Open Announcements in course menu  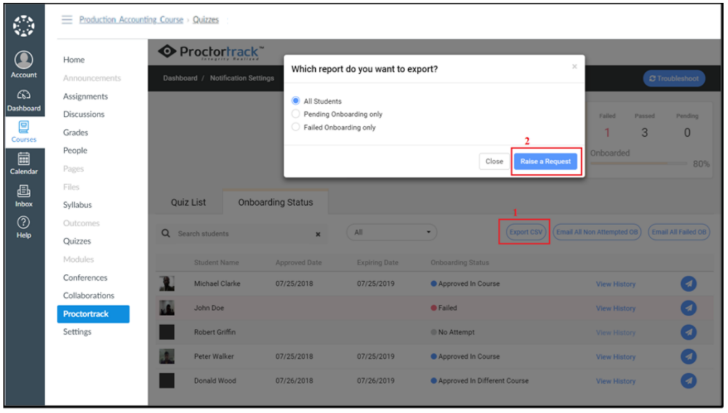(92, 78)
